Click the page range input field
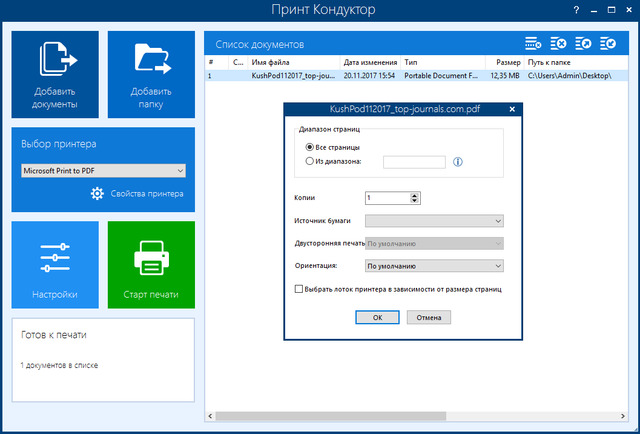Viewport: 640px width, 434px height. [x=413, y=161]
